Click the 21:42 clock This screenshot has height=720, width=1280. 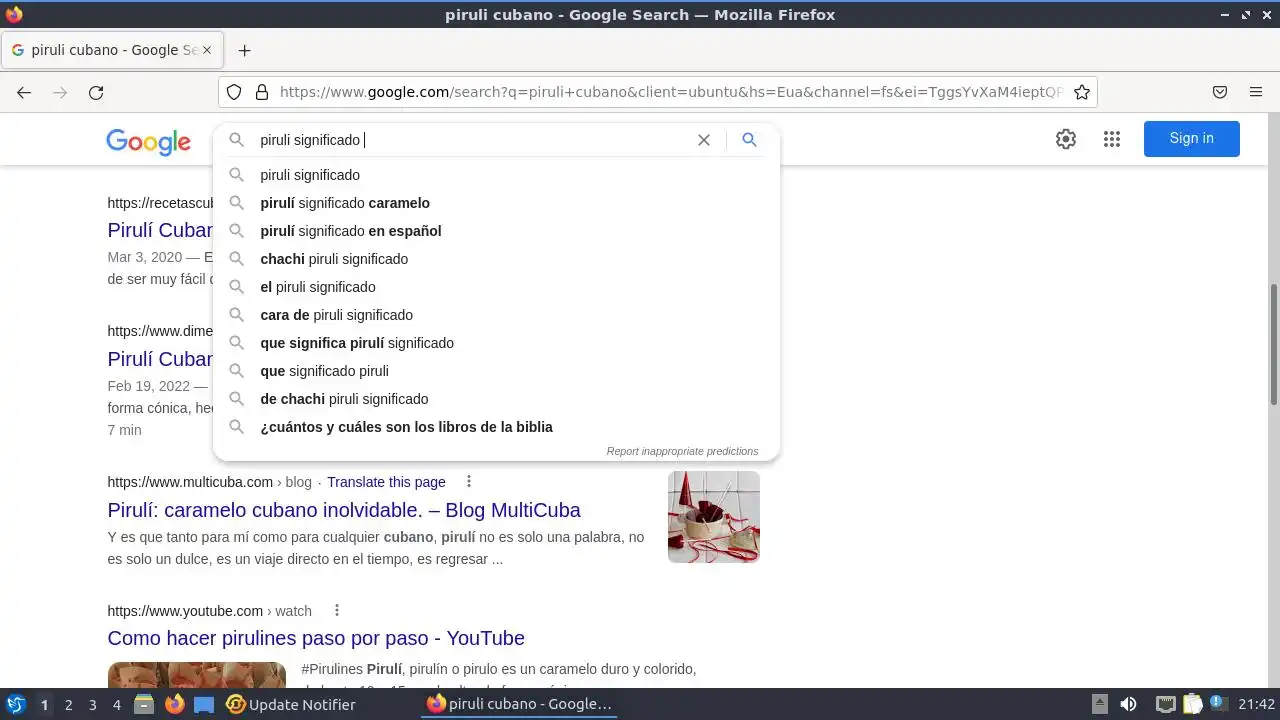(x=1256, y=704)
